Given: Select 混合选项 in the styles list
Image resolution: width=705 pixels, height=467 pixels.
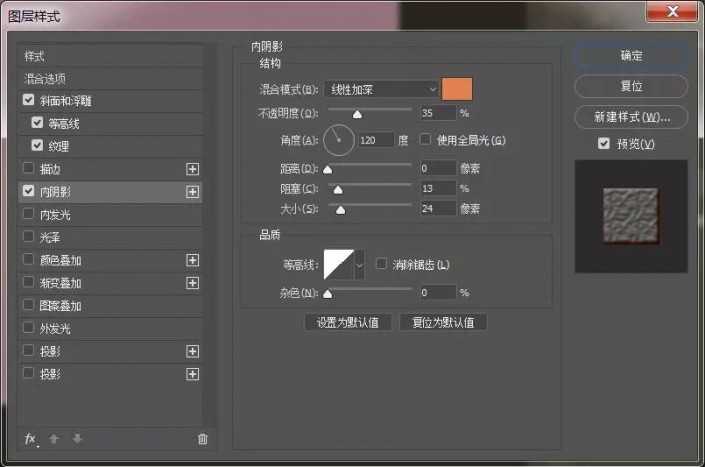Looking at the screenshot, I should pyautogui.click(x=46, y=78).
